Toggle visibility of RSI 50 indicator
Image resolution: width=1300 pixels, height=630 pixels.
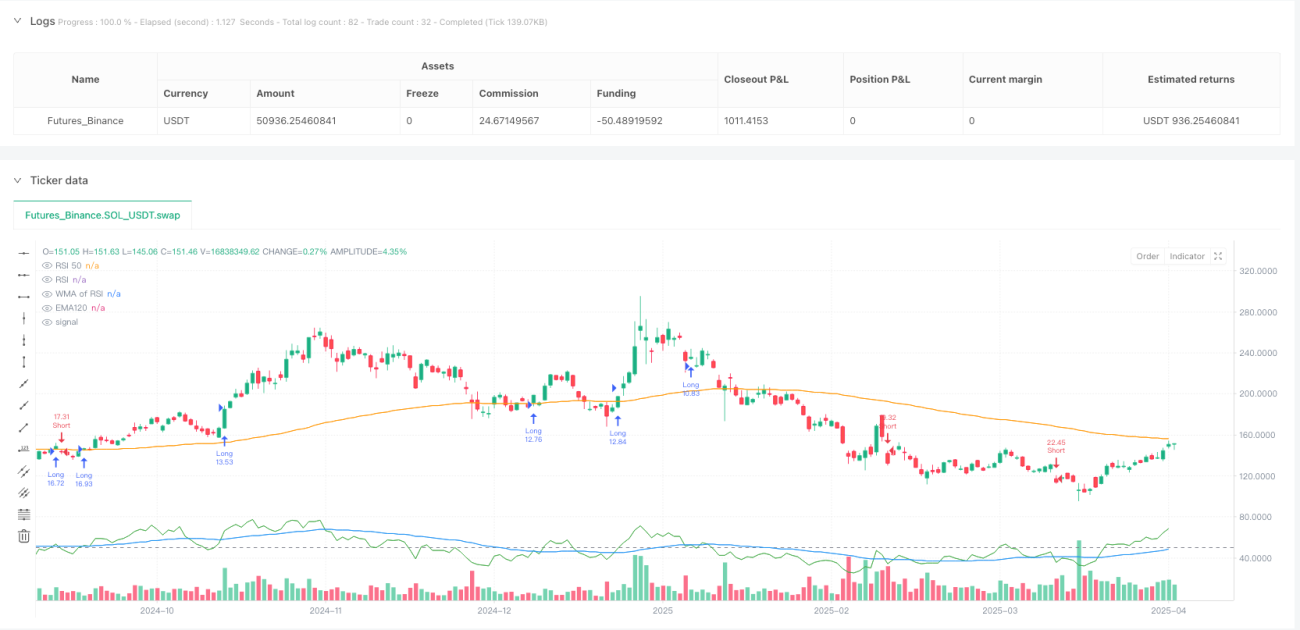pos(46,265)
